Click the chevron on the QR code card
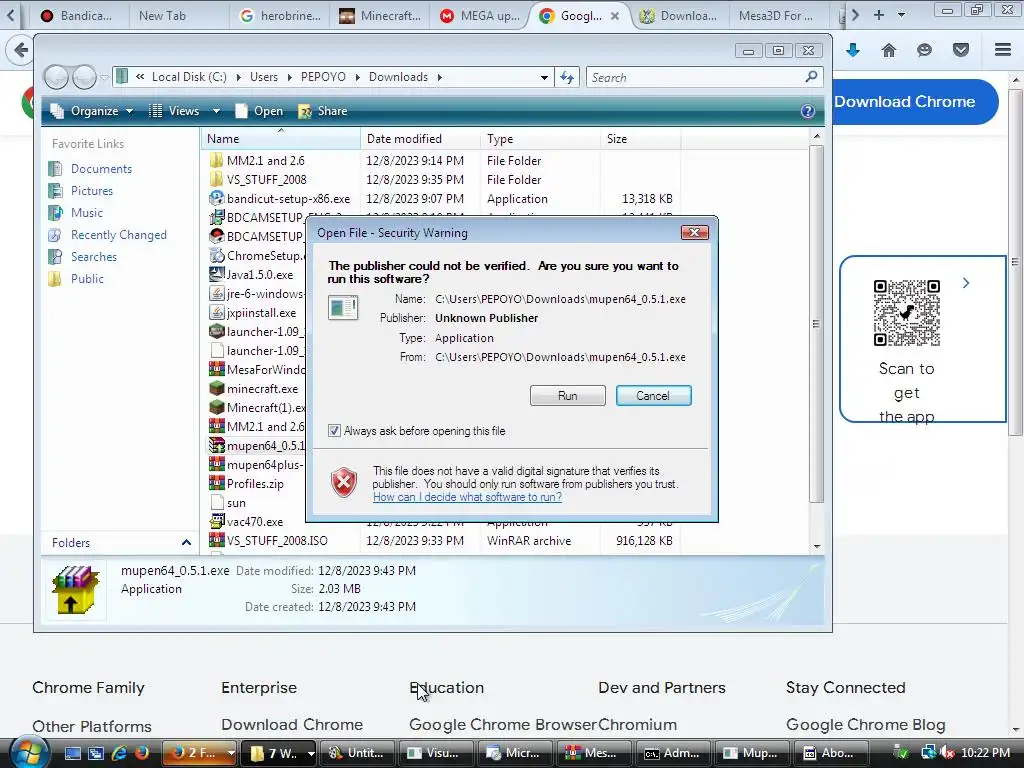 click(x=966, y=283)
